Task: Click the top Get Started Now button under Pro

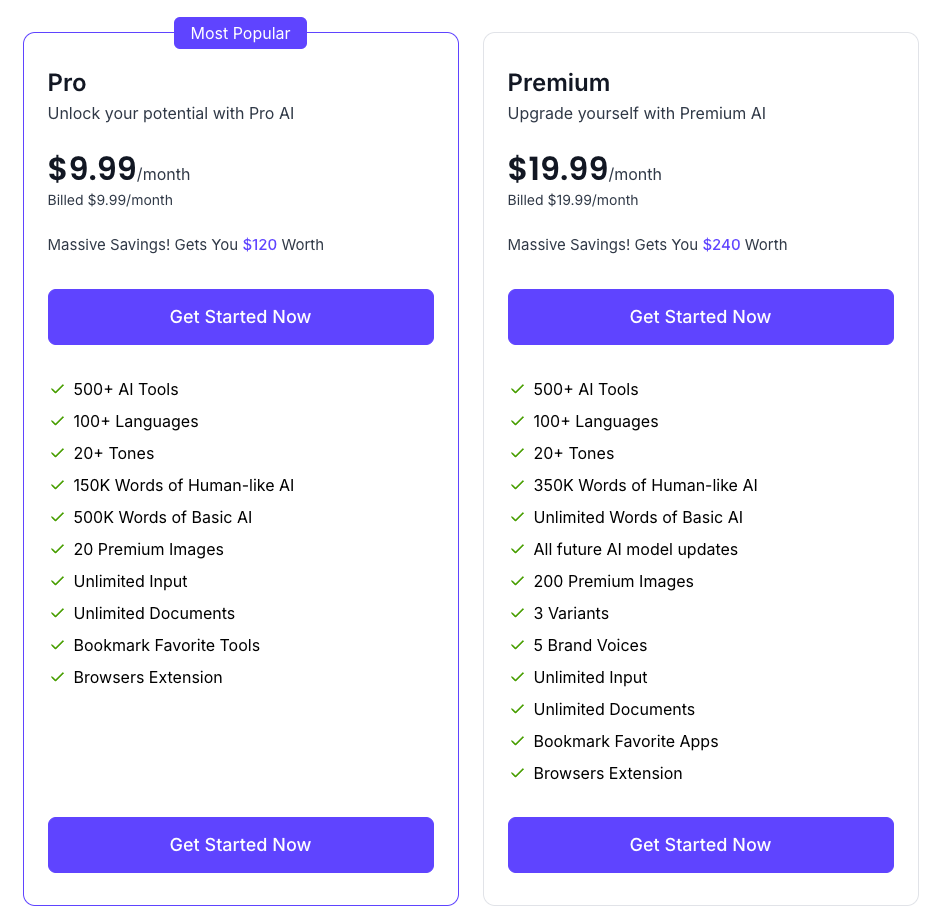Action: click(x=240, y=317)
